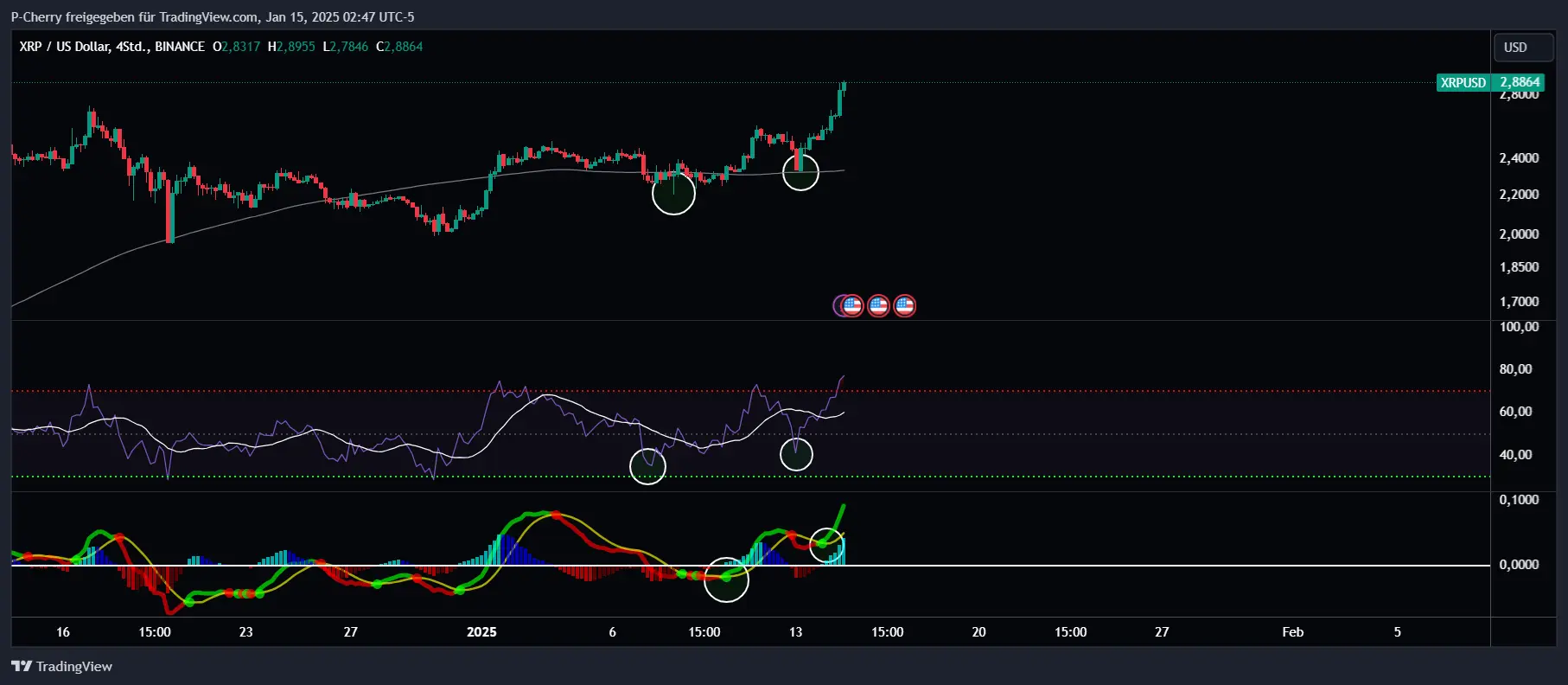Click the high value H2,8955
The width and height of the screenshot is (1568, 685).
click(x=291, y=47)
